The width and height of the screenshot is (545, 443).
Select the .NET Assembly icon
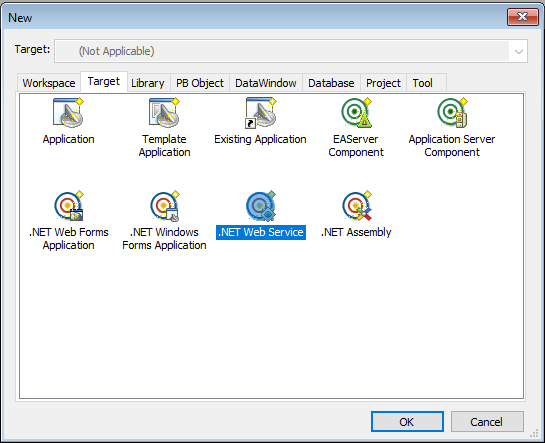(x=357, y=206)
